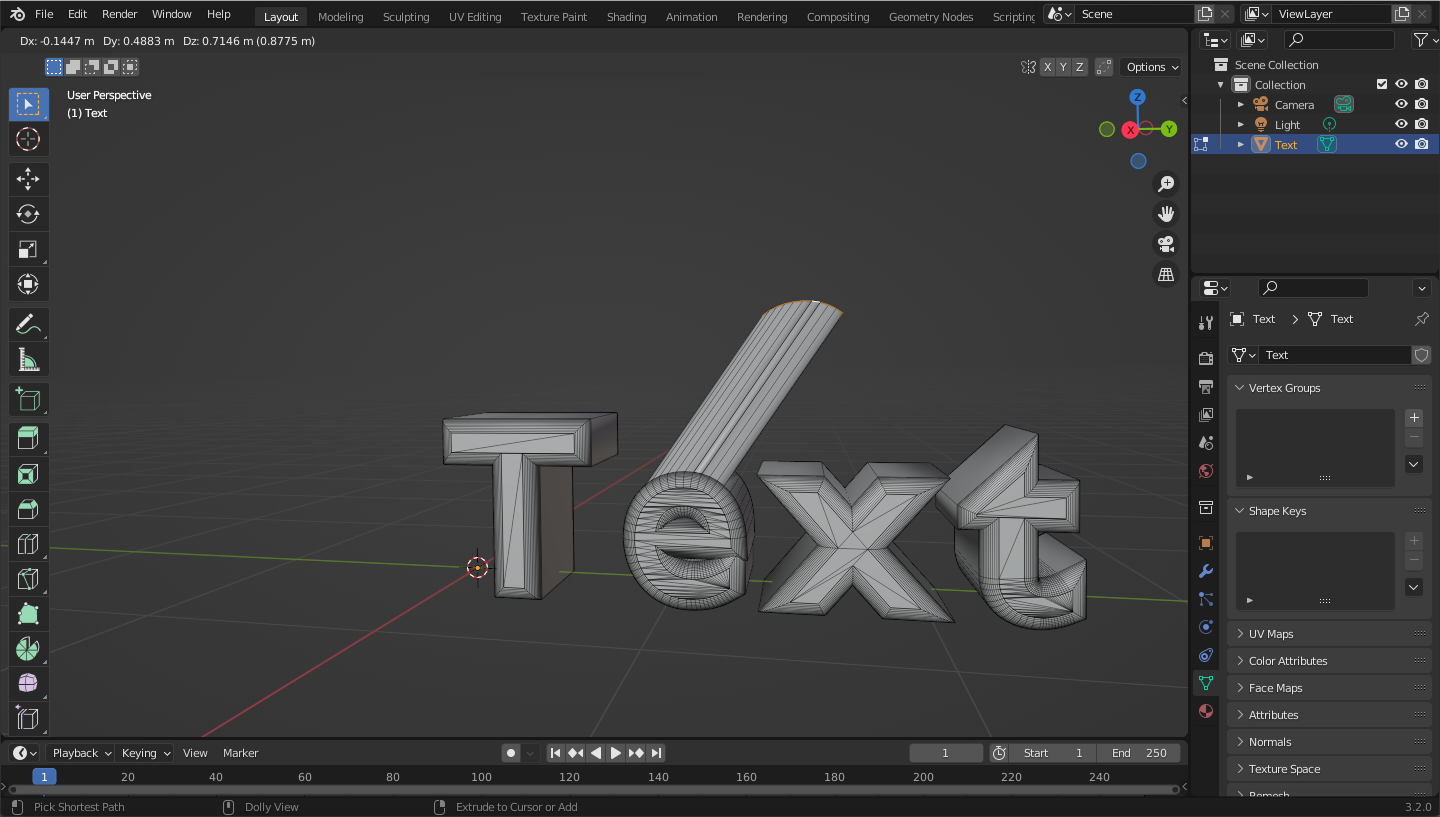Hide the Text object in viewport
The image size is (1440, 817).
1402,144
